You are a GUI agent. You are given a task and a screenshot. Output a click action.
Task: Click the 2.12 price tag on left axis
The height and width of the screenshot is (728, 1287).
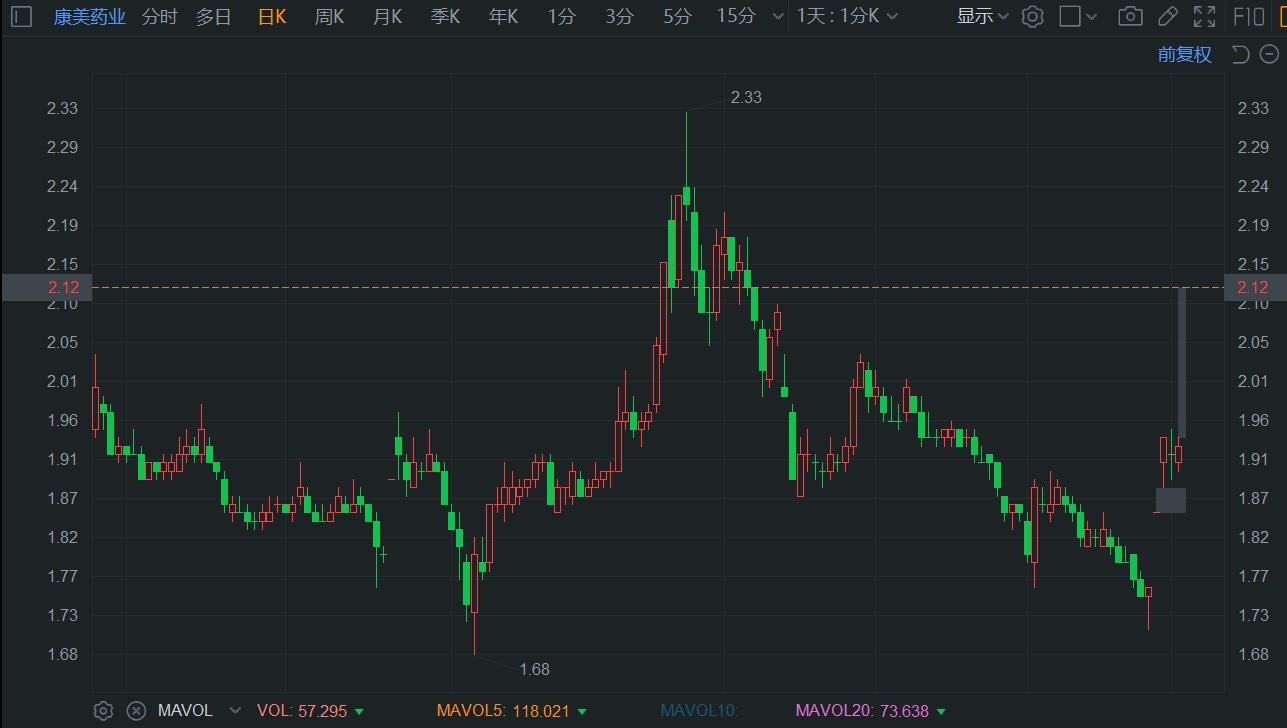pos(46,287)
